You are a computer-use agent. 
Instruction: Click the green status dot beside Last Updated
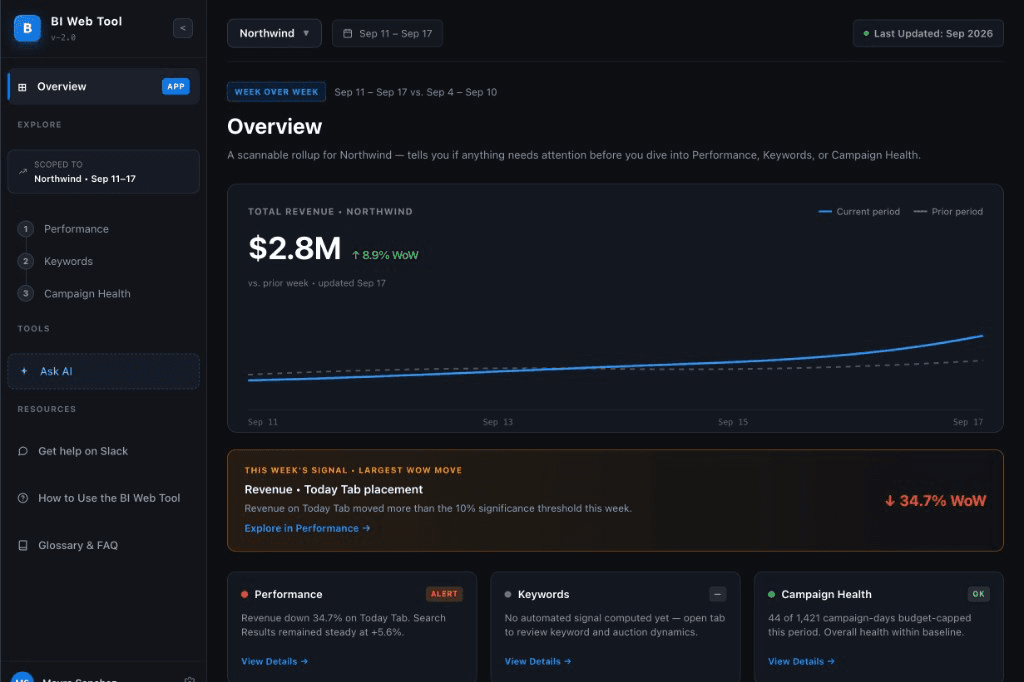pyautogui.click(x=866, y=33)
